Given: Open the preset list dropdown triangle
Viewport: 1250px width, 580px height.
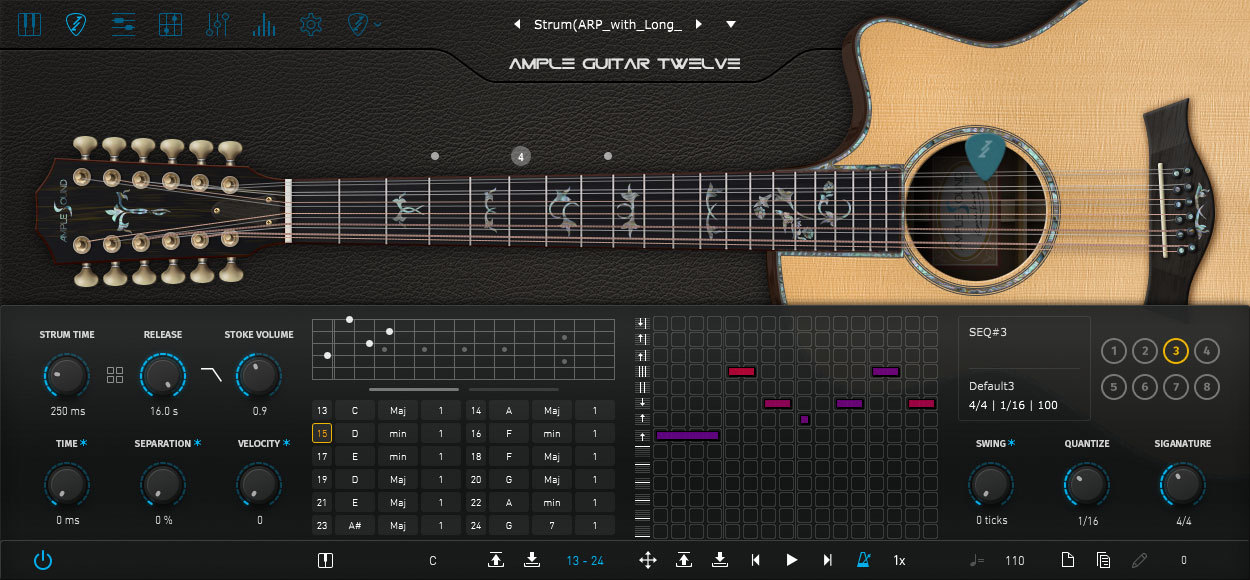Looking at the screenshot, I should 731,24.
